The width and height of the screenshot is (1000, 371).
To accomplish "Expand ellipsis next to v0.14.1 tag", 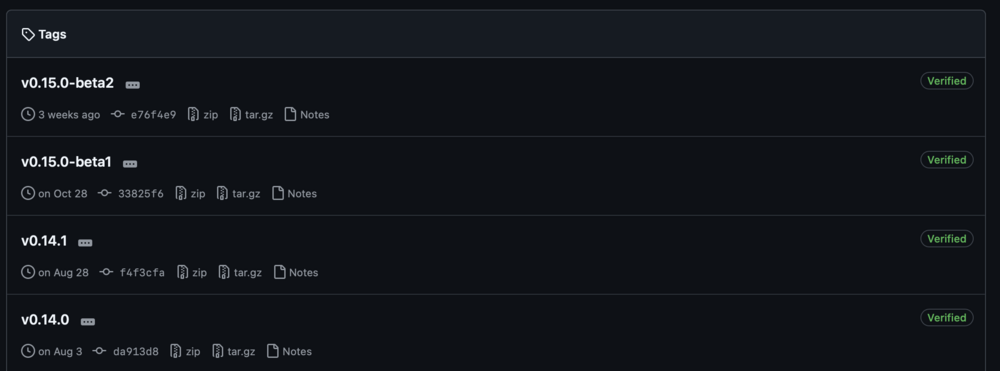I will (x=85, y=243).
